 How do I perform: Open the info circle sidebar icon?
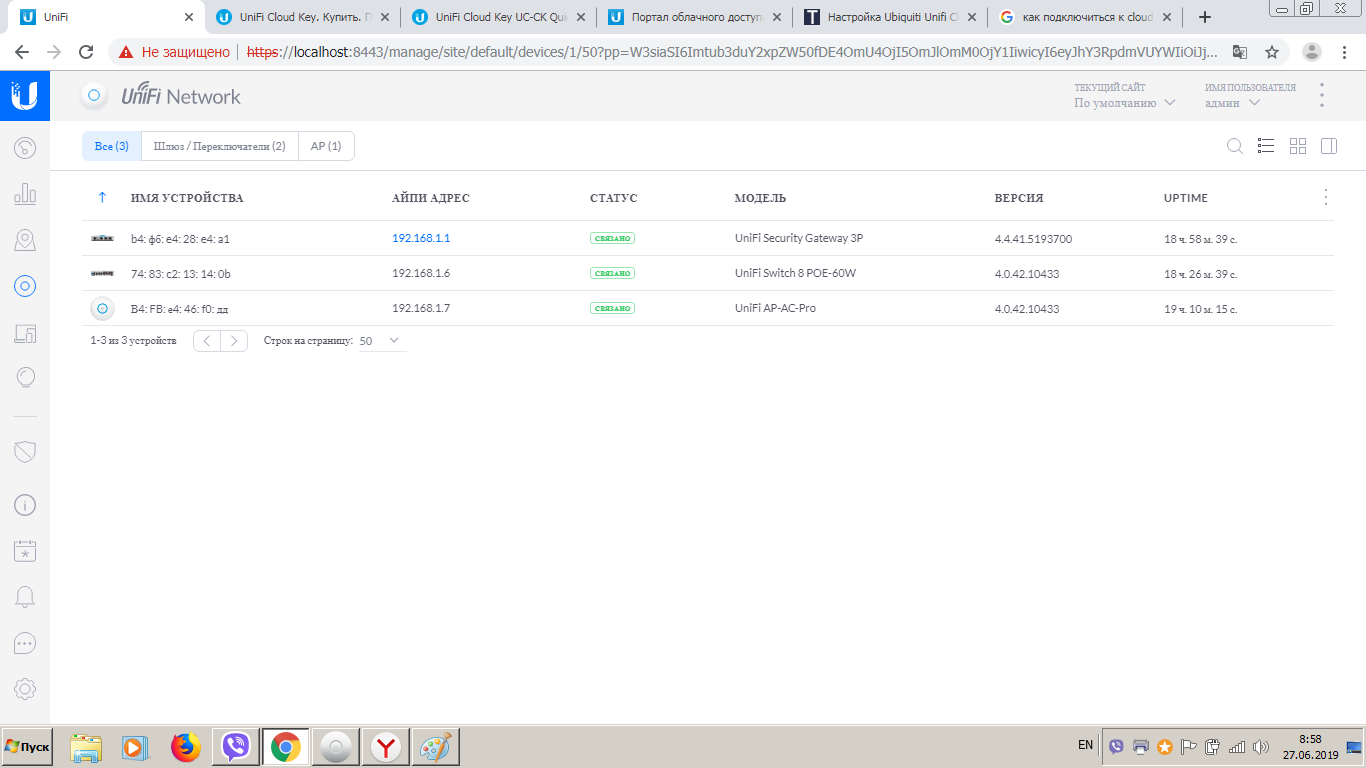click(x=25, y=505)
